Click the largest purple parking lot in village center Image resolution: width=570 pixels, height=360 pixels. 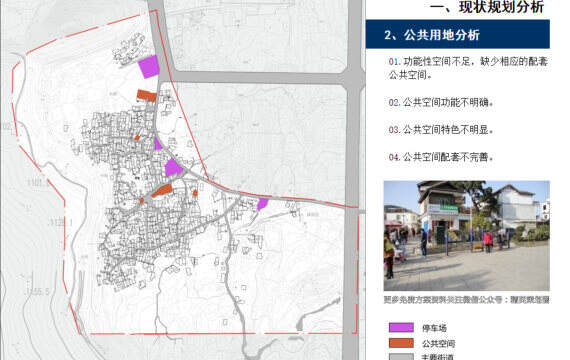(x=173, y=168)
